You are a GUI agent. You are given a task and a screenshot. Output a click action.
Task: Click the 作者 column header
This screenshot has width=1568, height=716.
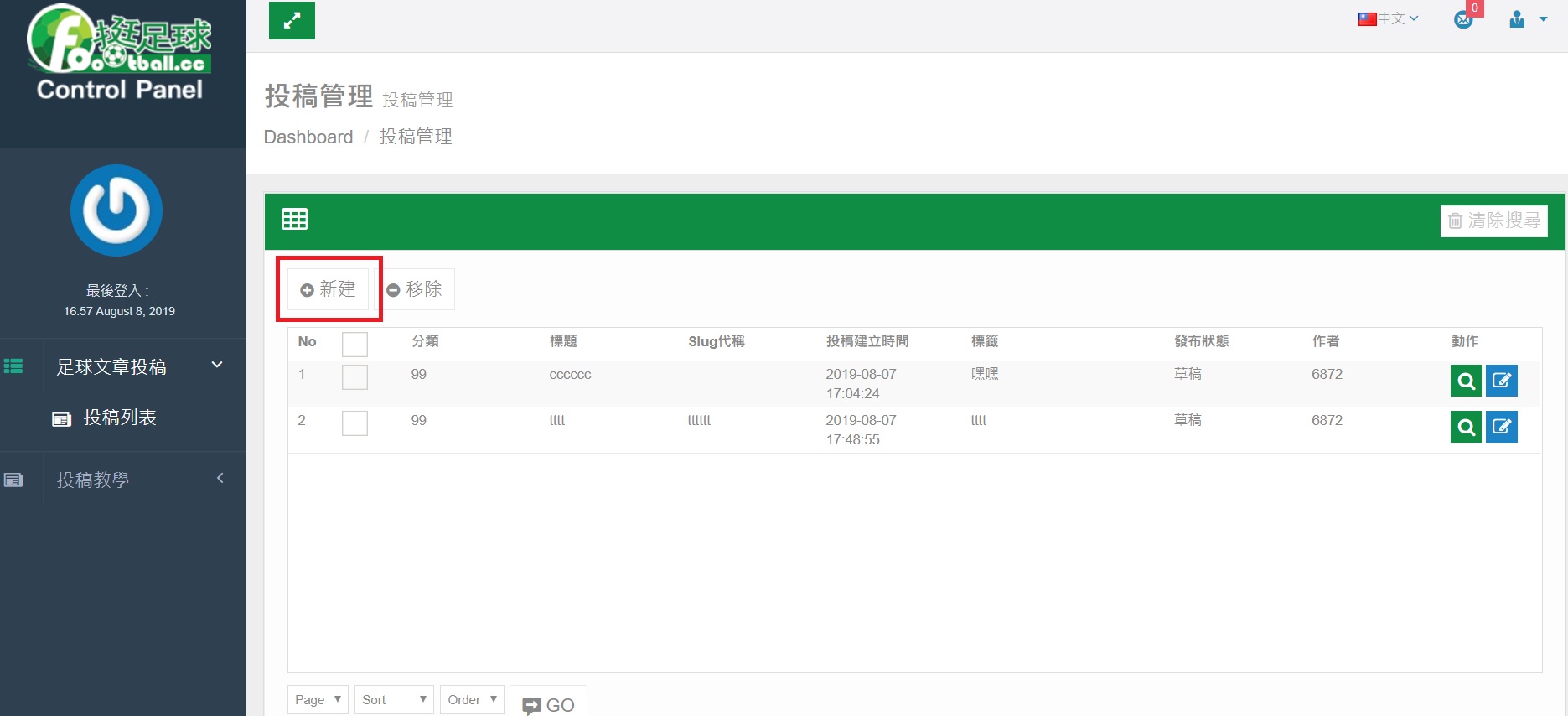1326,341
